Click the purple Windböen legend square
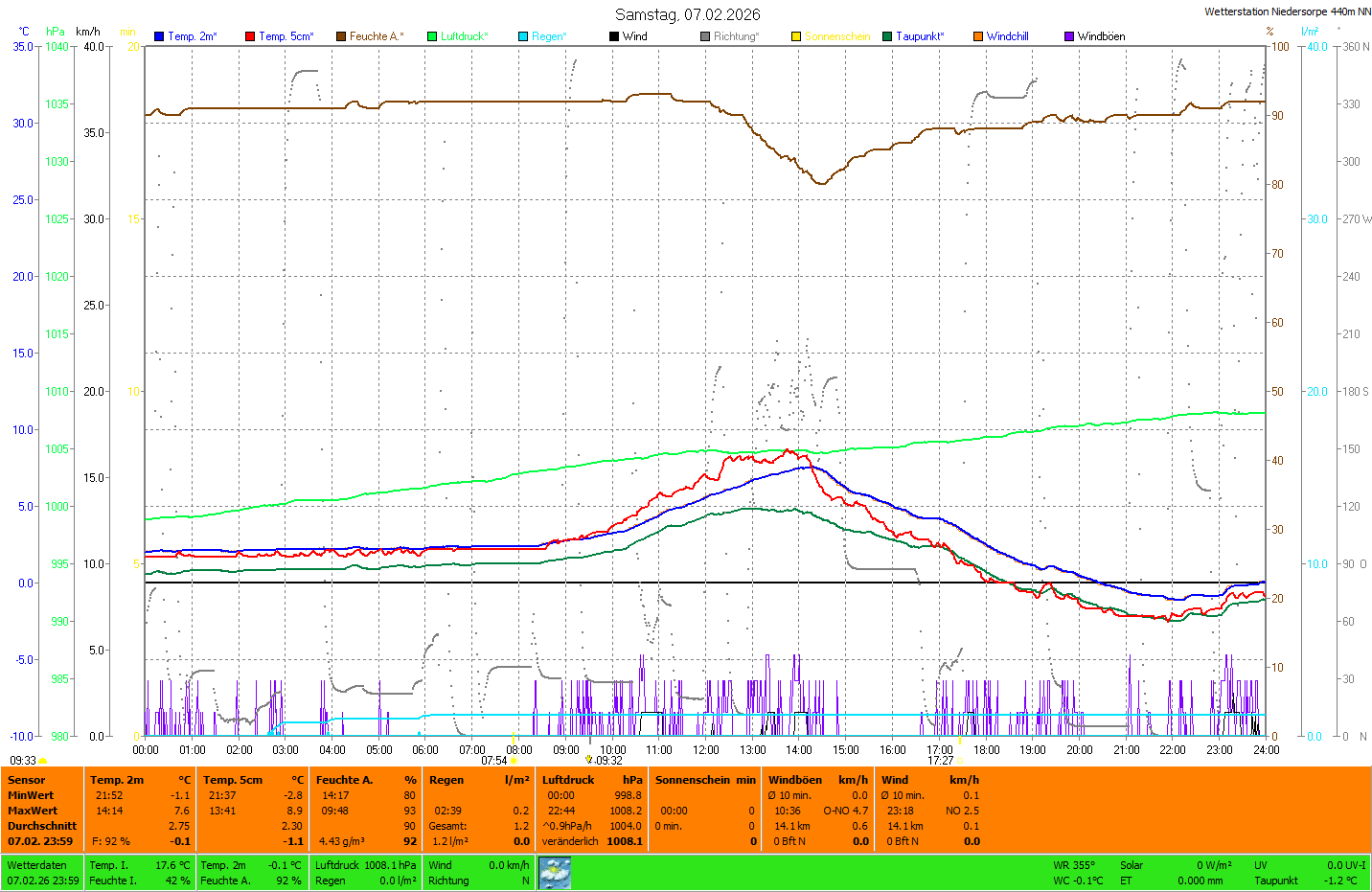1372x892 pixels. pos(1069,36)
